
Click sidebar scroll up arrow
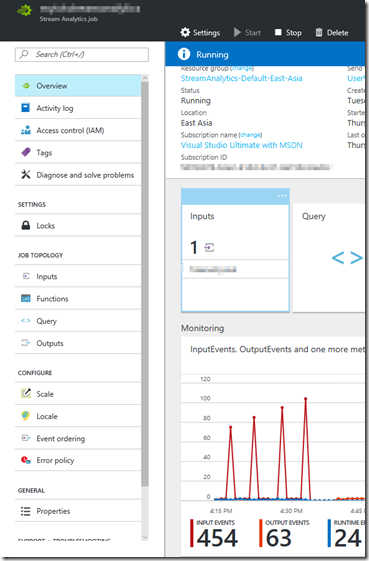[x=145, y=78]
